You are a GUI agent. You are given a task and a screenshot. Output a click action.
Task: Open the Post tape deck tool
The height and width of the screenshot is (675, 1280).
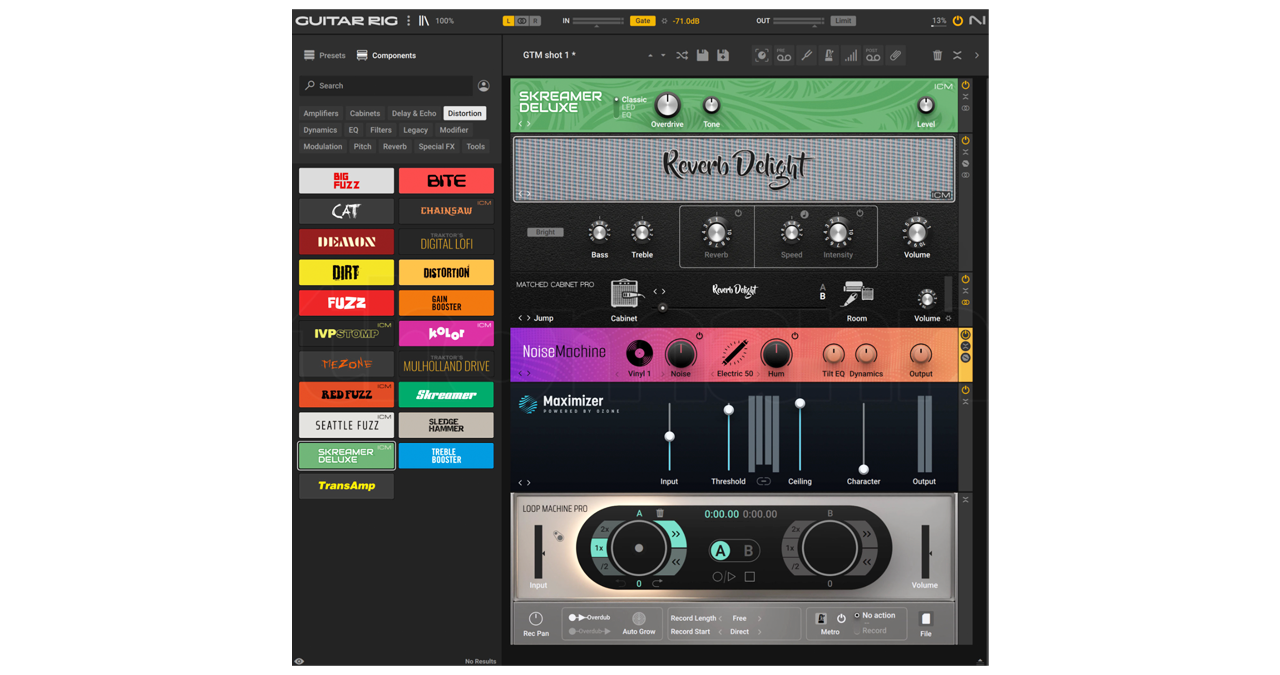click(873, 56)
